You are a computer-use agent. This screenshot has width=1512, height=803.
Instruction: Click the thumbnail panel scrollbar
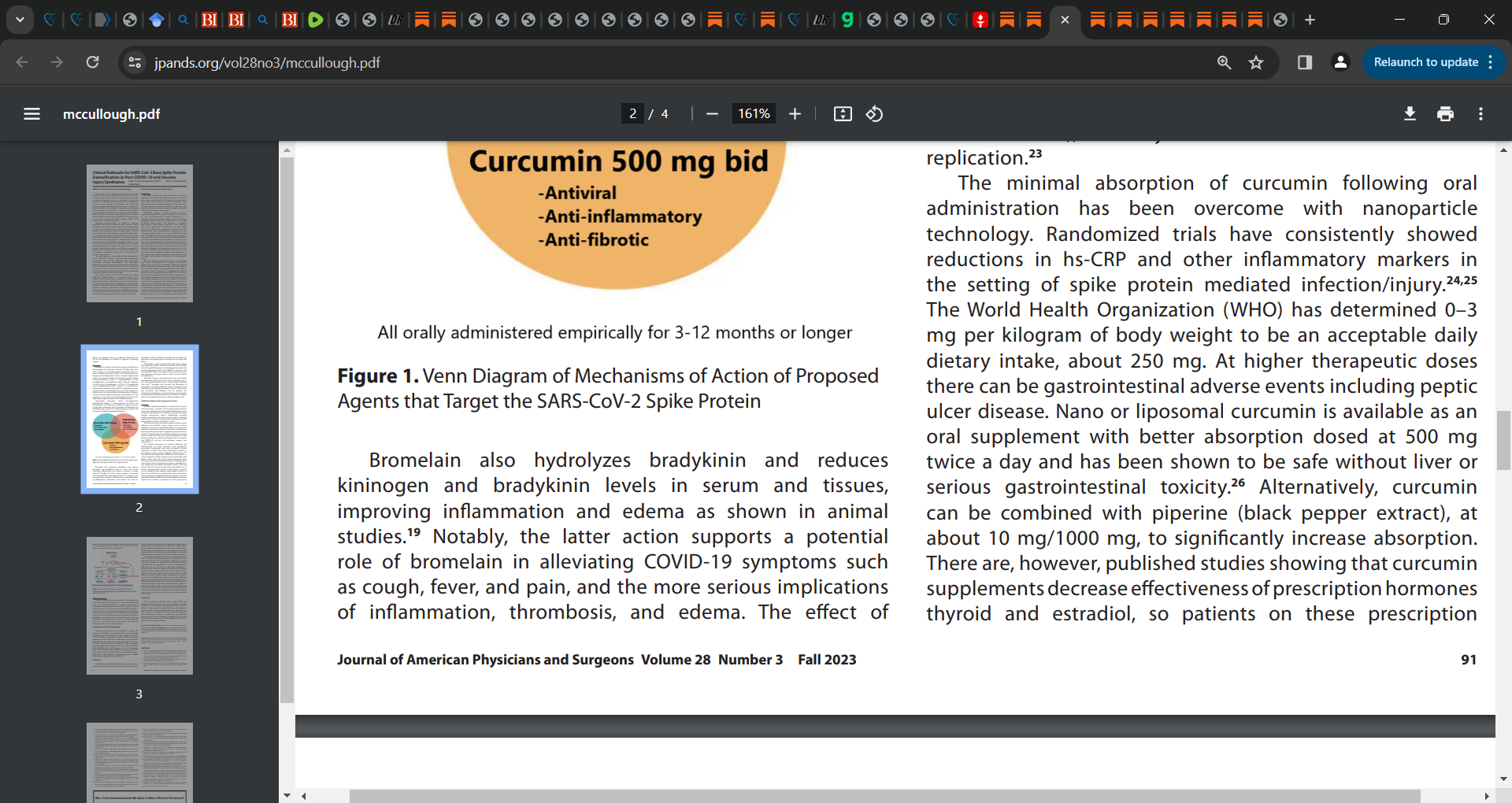pyautogui.click(x=287, y=430)
